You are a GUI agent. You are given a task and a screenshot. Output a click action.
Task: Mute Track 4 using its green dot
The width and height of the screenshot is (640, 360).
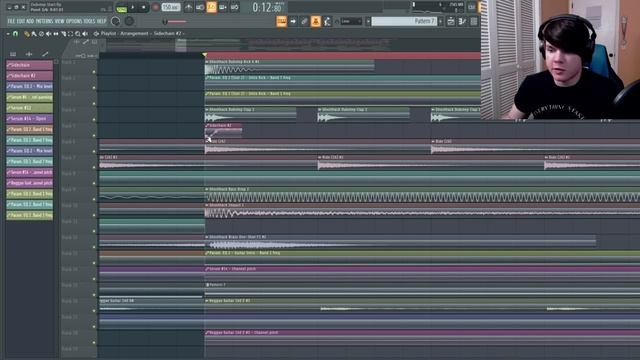[94, 120]
